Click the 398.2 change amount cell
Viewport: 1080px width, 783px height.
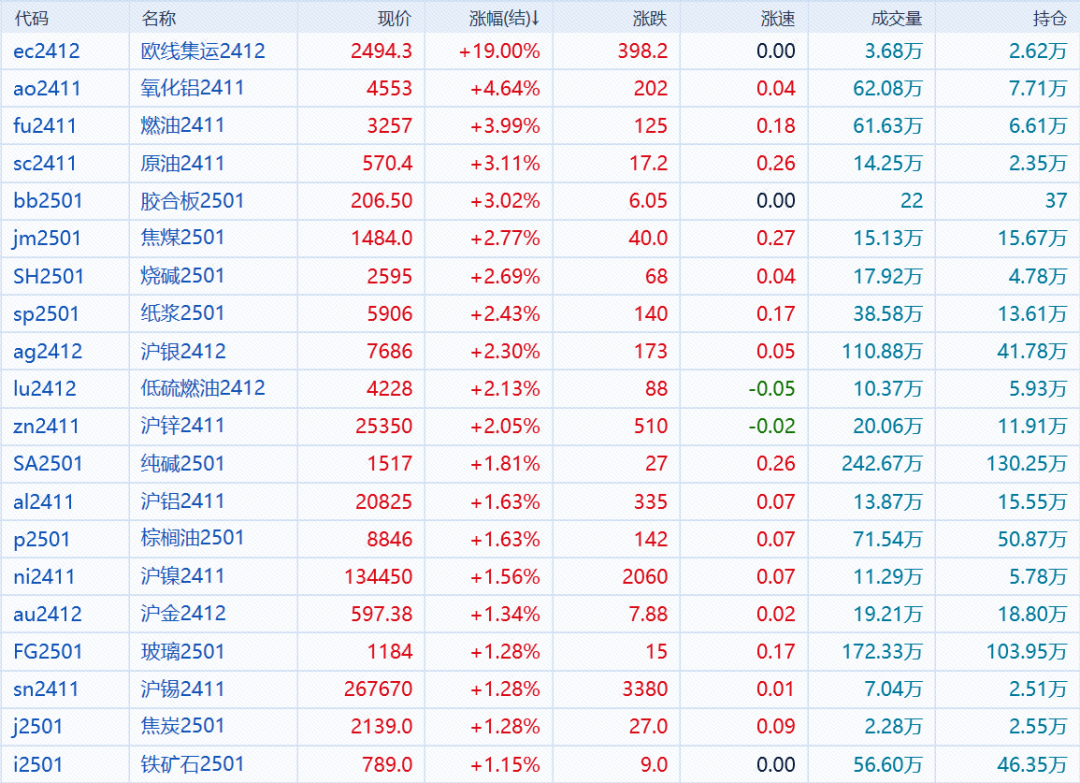click(x=643, y=51)
